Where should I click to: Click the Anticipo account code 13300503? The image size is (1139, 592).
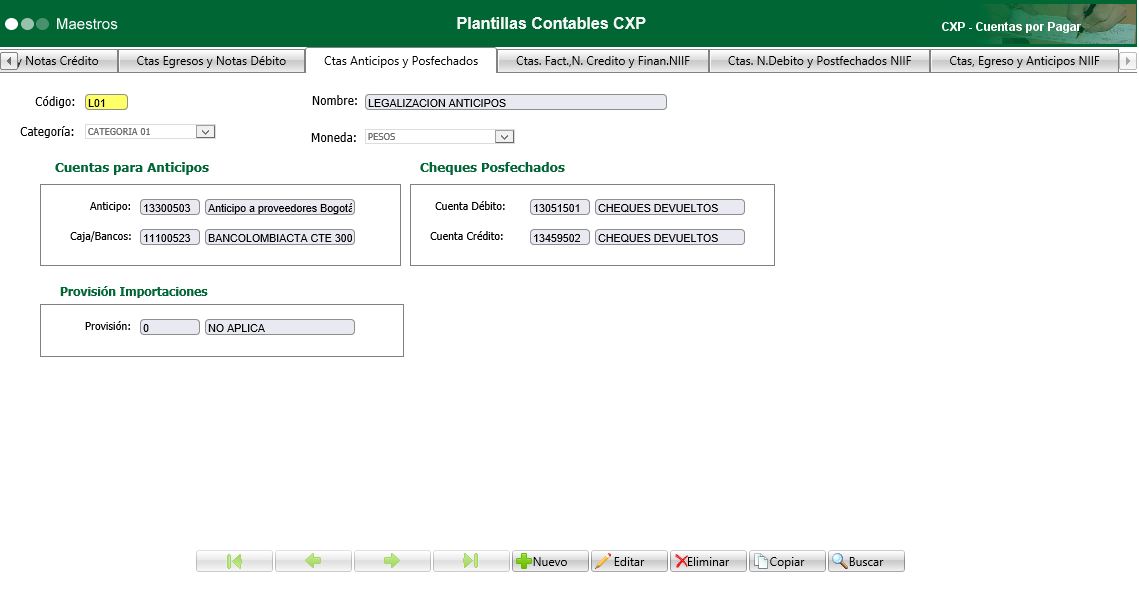170,208
